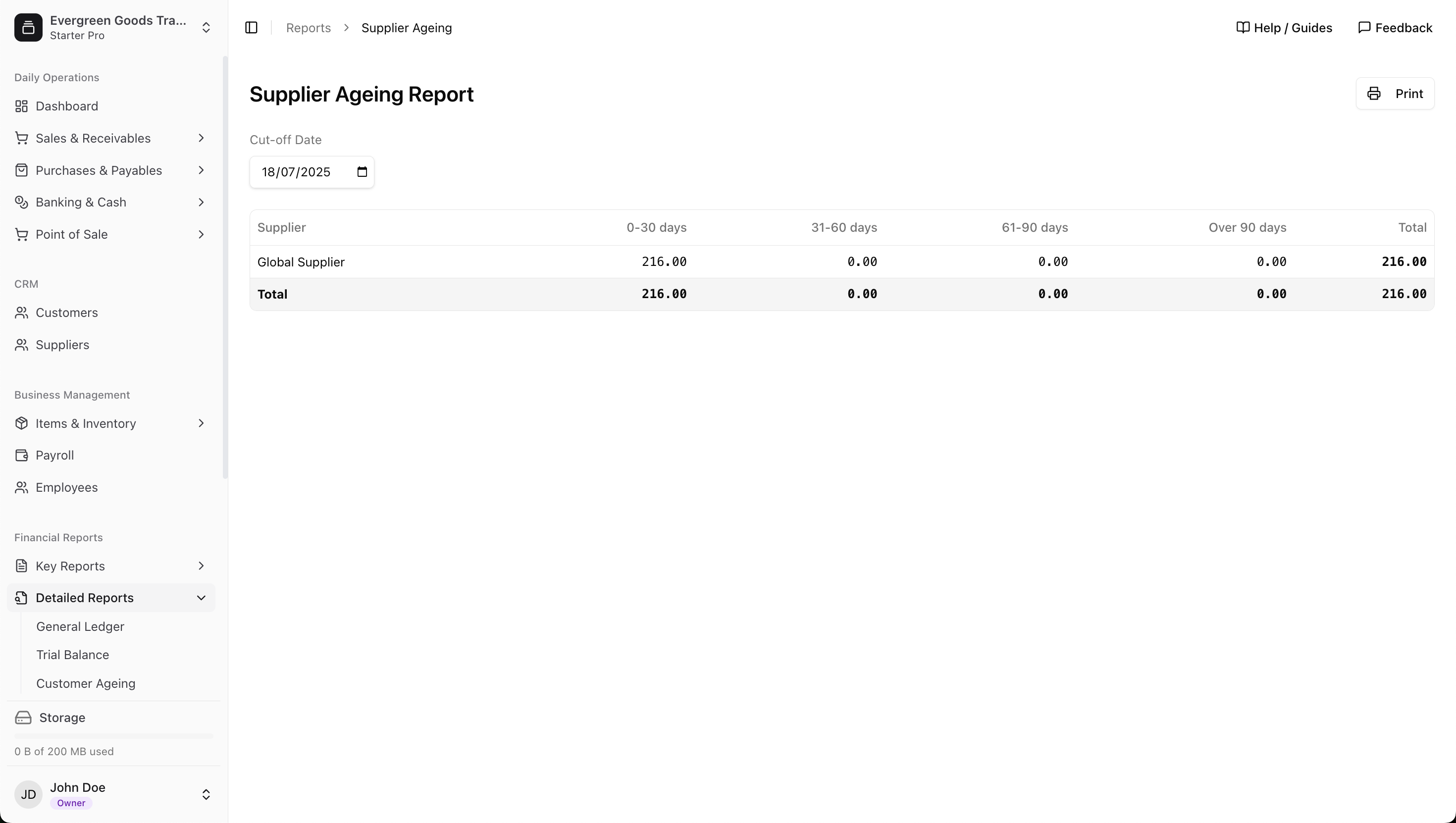Click the JD user avatar

point(28,795)
